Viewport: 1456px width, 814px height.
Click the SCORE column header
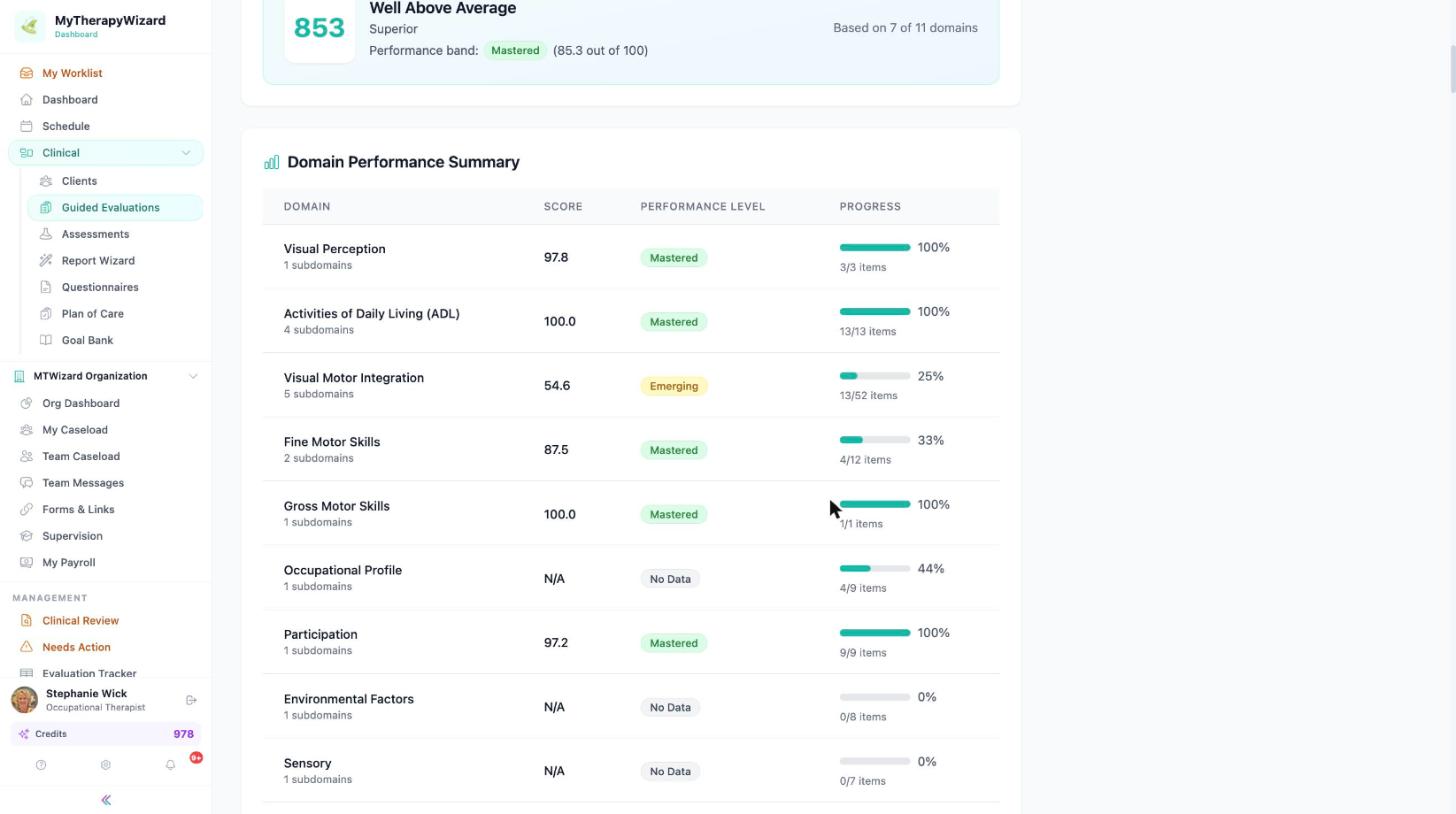(563, 206)
